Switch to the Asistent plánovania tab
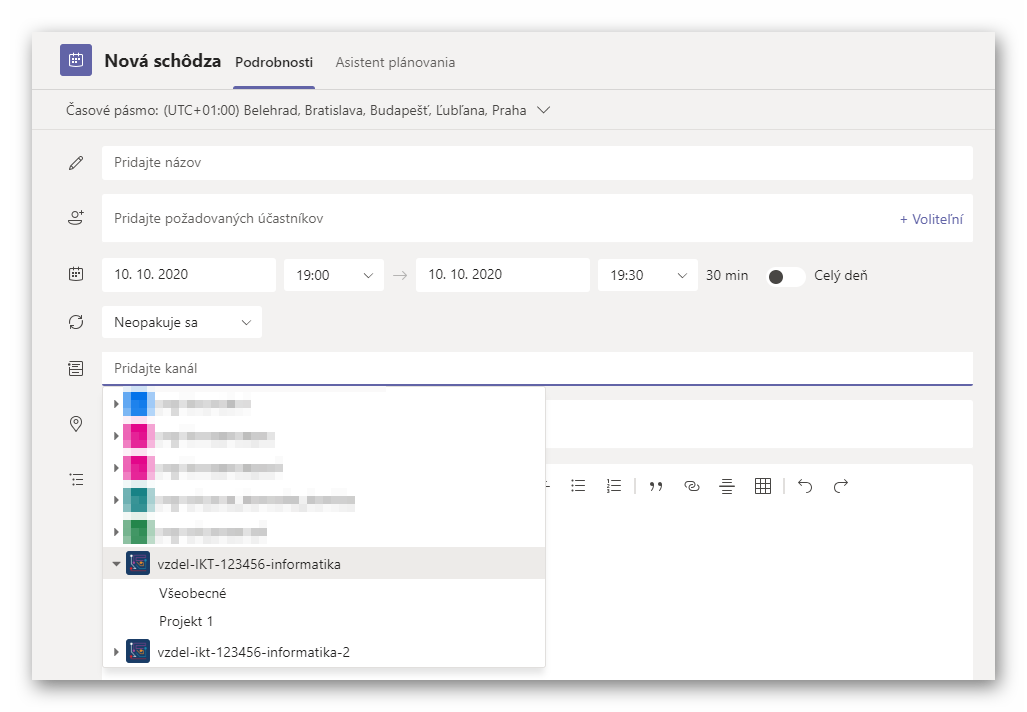This screenshot has height=712, width=1027. pyautogui.click(x=395, y=62)
